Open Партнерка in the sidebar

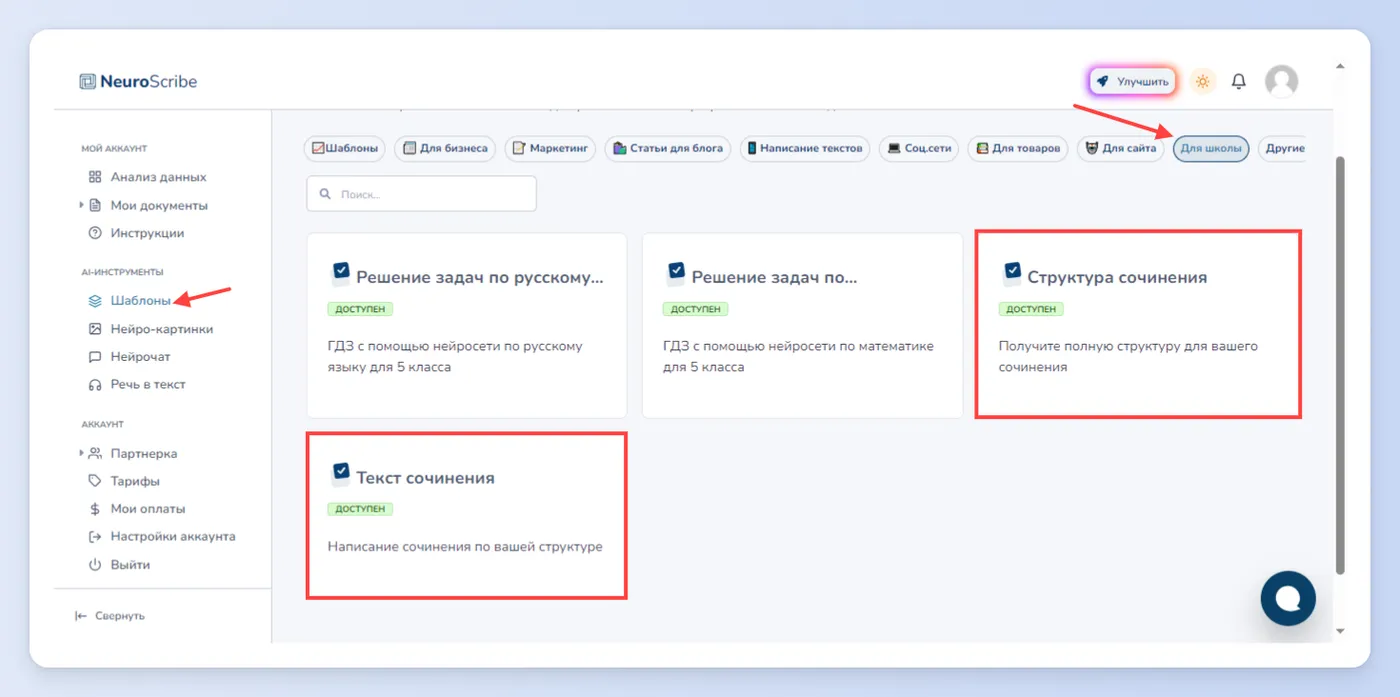tap(134, 453)
